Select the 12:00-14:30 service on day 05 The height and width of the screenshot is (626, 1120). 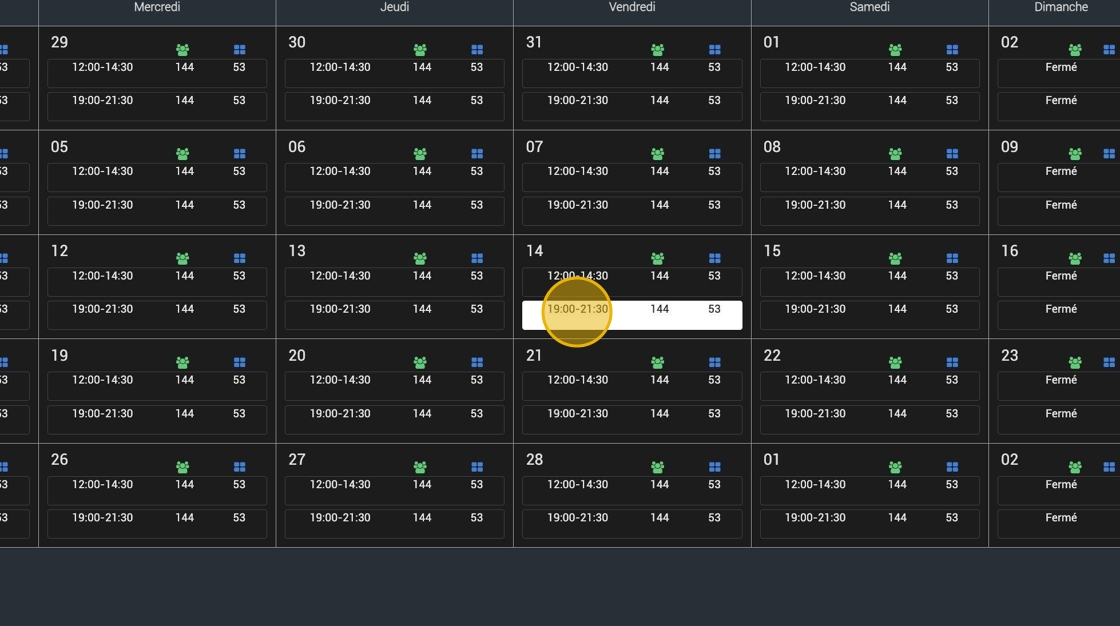[x=157, y=178]
